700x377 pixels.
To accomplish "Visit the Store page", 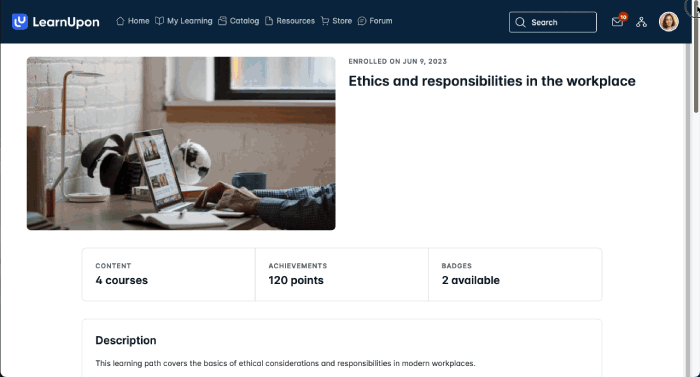I will [x=337, y=21].
